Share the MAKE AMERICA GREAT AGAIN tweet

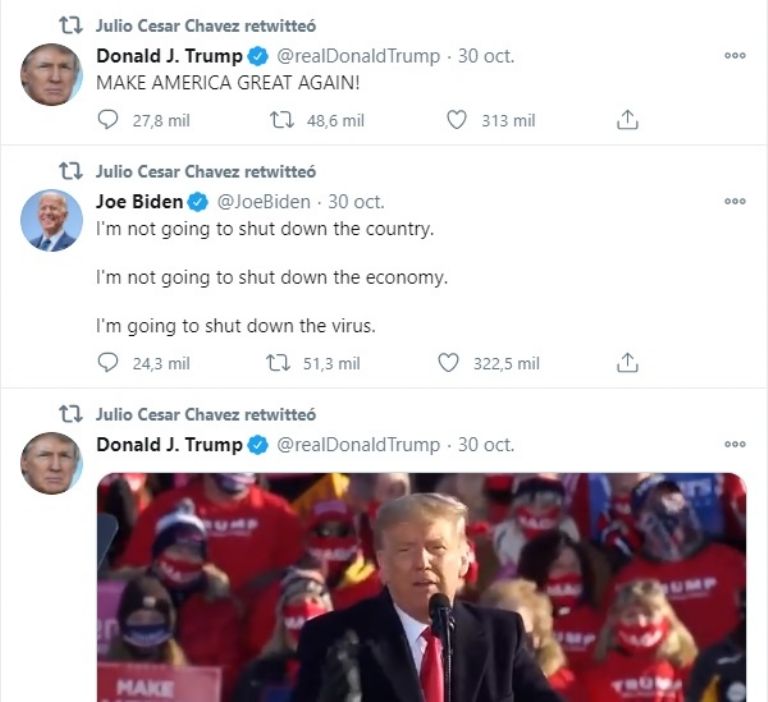(627, 120)
